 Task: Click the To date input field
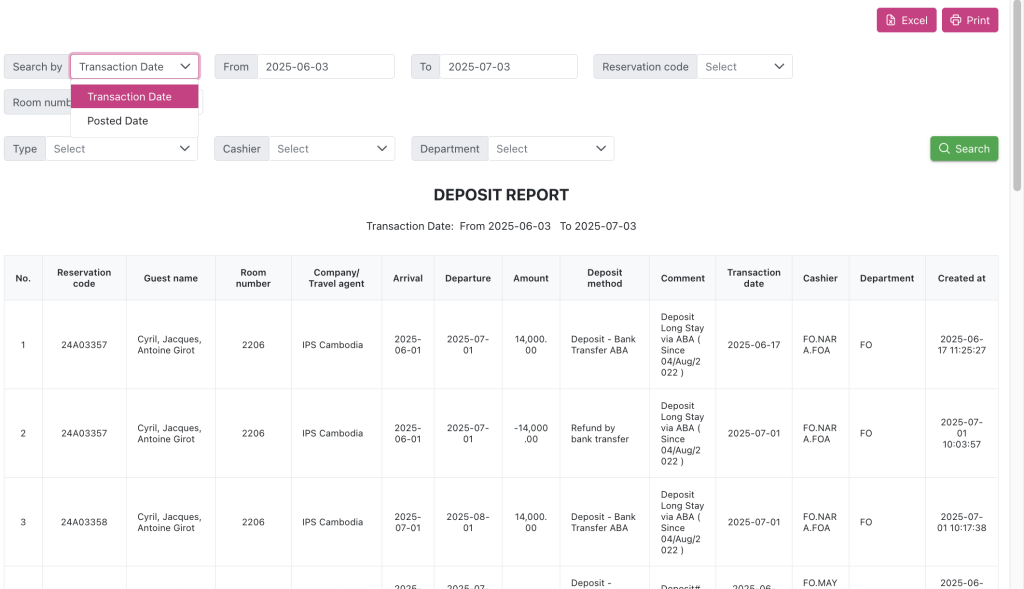508,67
